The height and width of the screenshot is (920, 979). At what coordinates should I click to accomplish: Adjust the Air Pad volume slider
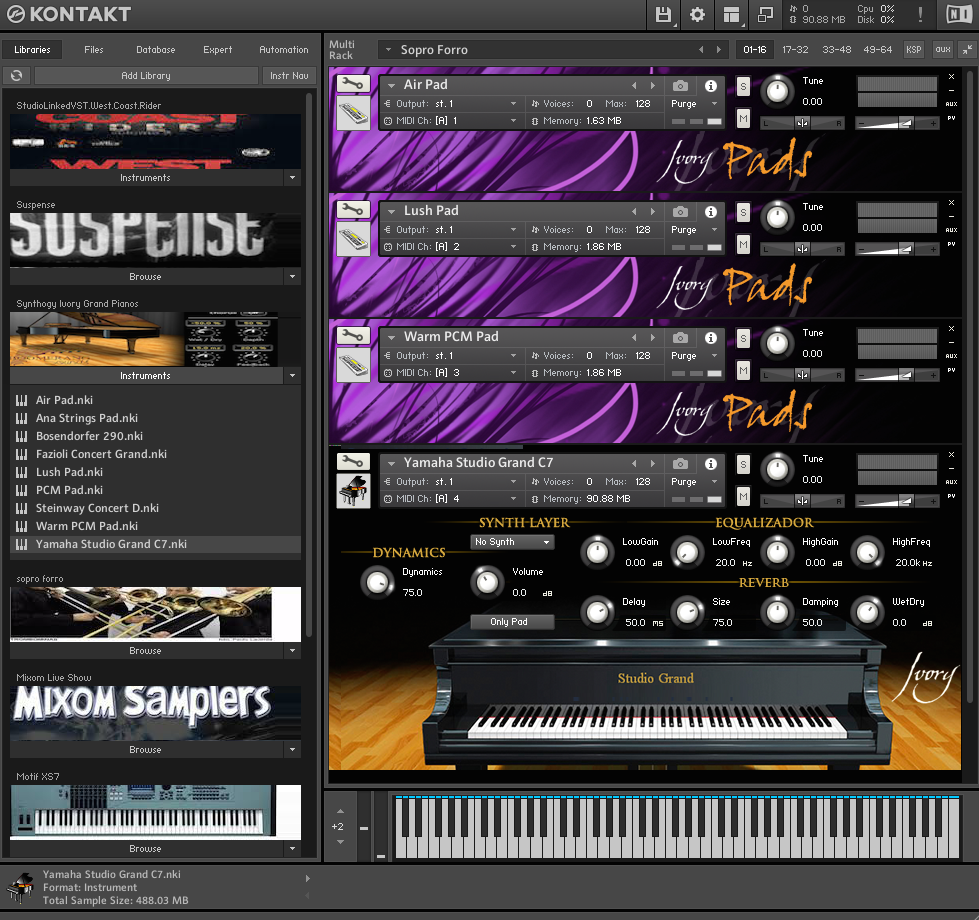click(897, 124)
